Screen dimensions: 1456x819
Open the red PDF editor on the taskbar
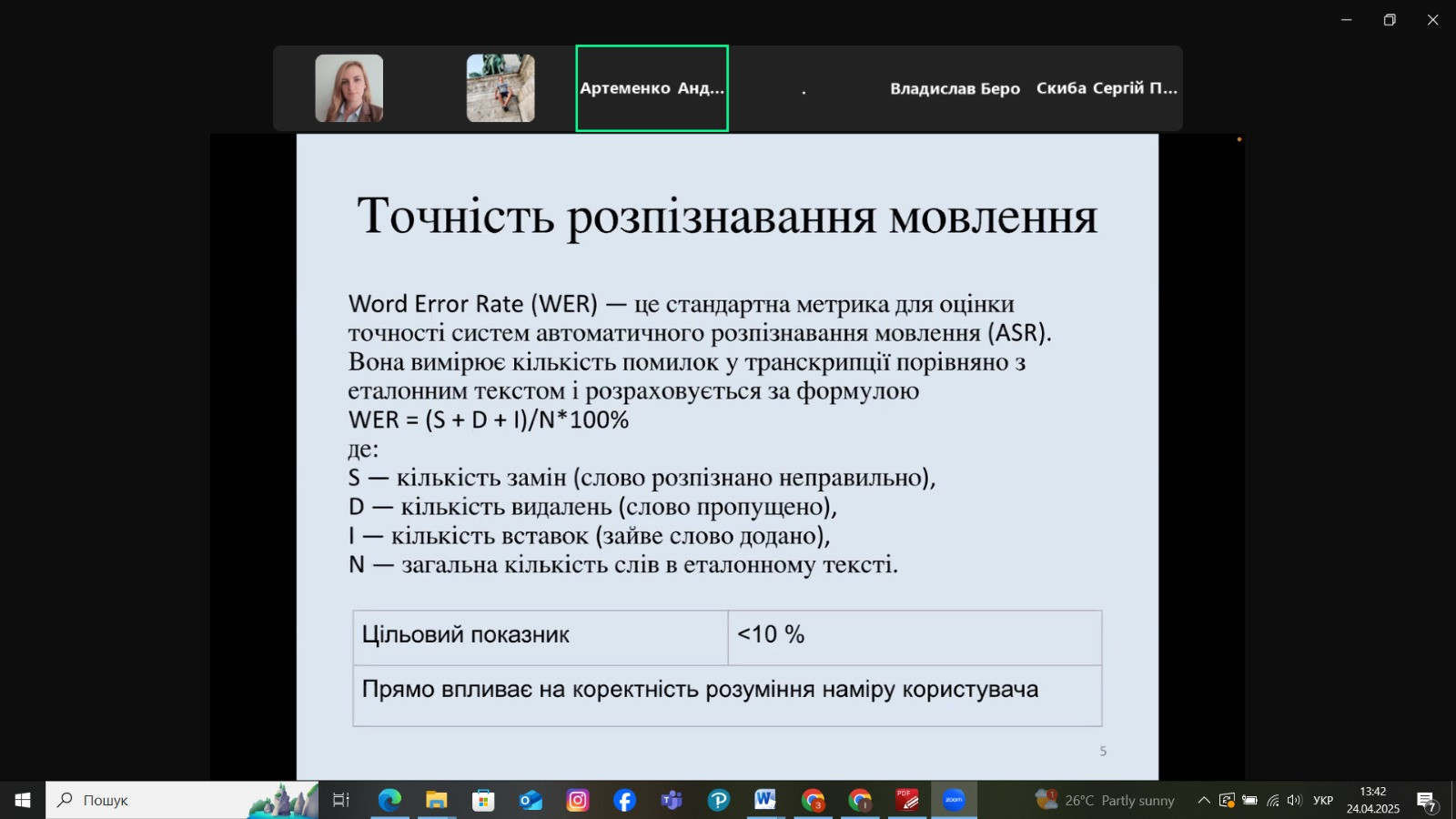coord(907,800)
